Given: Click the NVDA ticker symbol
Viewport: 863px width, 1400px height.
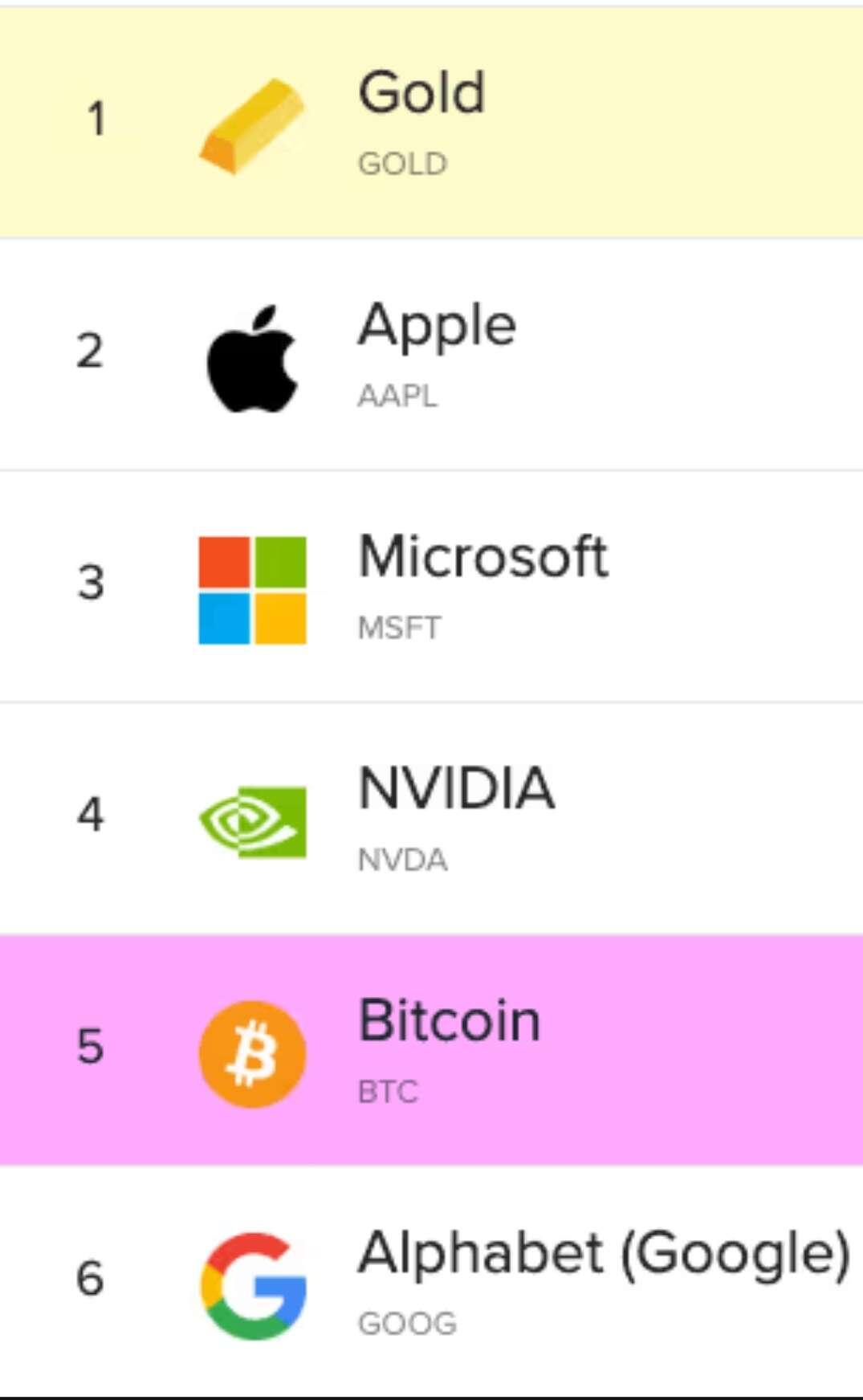Looking at the screenshot, I should click(x=402, y=860).
